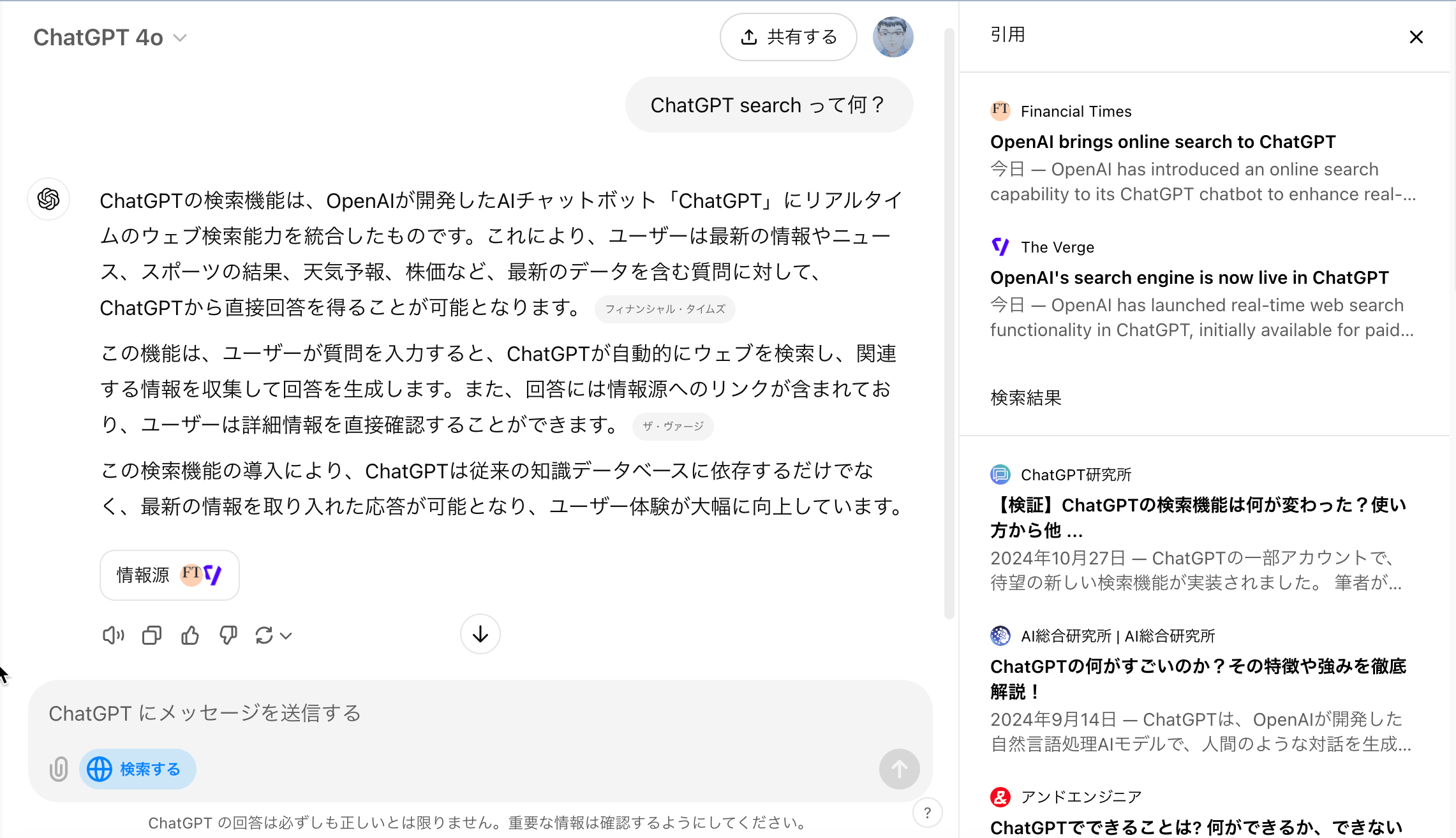Click the thumbs down icon
This screenshot has height=838, width=1456.
pos(228,635)
